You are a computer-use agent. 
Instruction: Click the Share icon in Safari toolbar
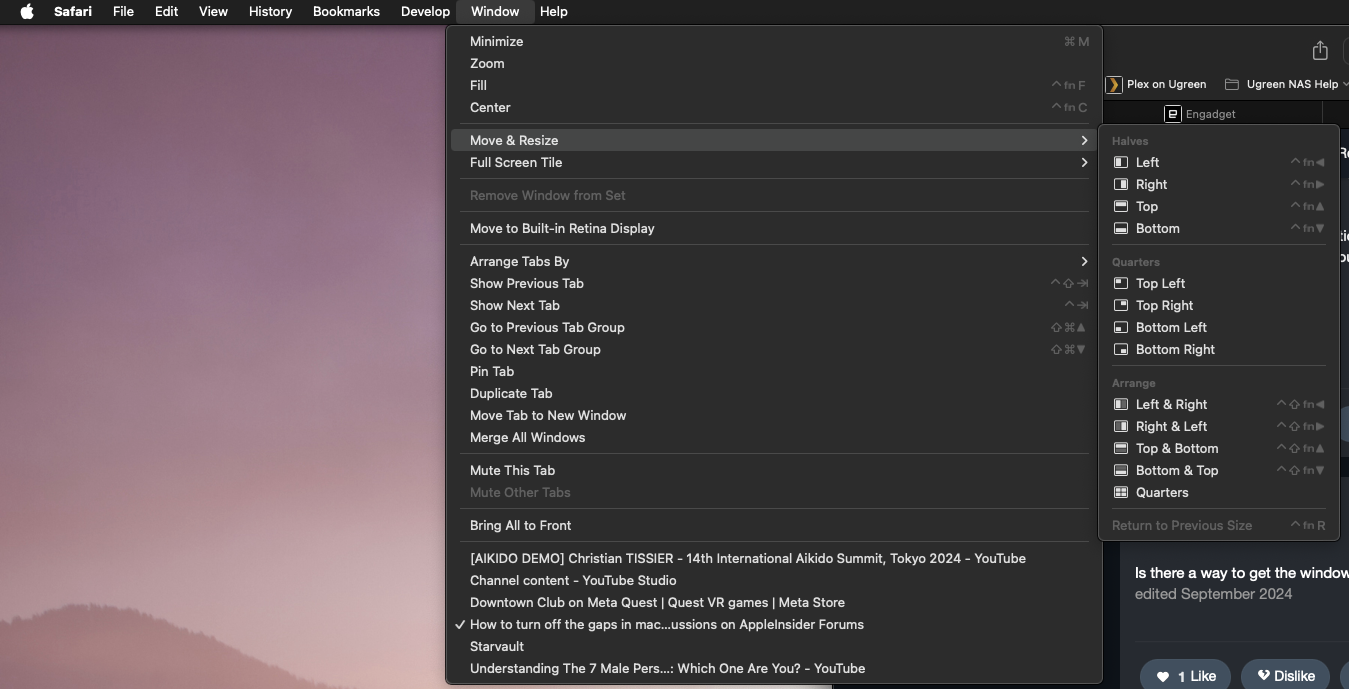[1320, 51]
